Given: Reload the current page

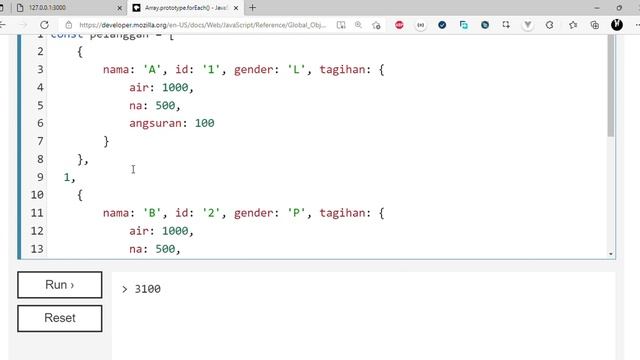Looking at the screenshot, I should click(x=44, y=25).
